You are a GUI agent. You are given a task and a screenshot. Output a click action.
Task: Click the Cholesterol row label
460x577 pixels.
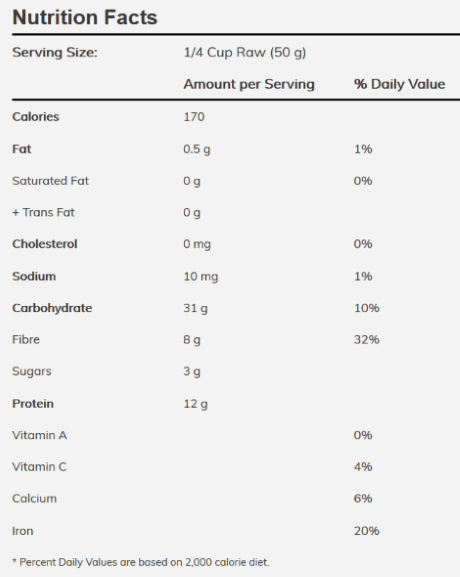coord(45,244)
